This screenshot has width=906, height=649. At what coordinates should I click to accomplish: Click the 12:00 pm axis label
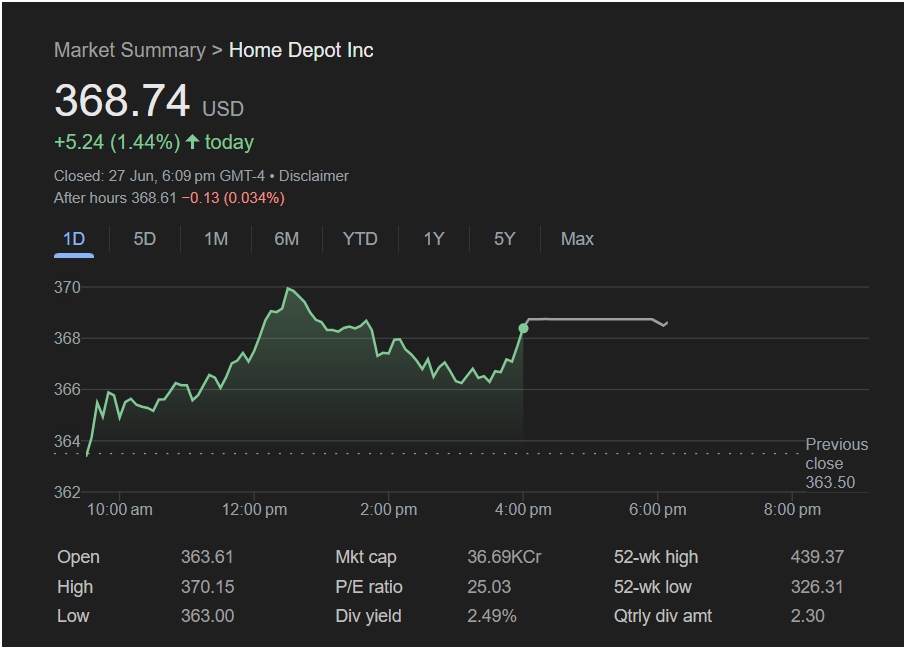pos(254,510)
